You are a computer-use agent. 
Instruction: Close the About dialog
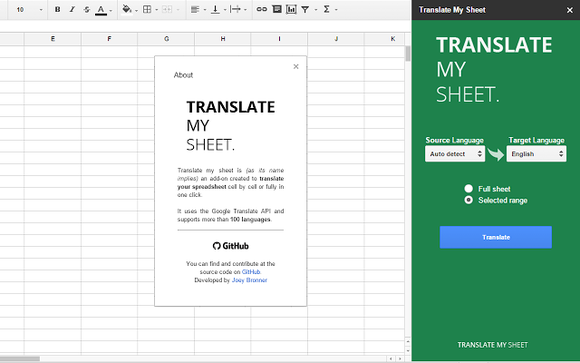point(296,67)
